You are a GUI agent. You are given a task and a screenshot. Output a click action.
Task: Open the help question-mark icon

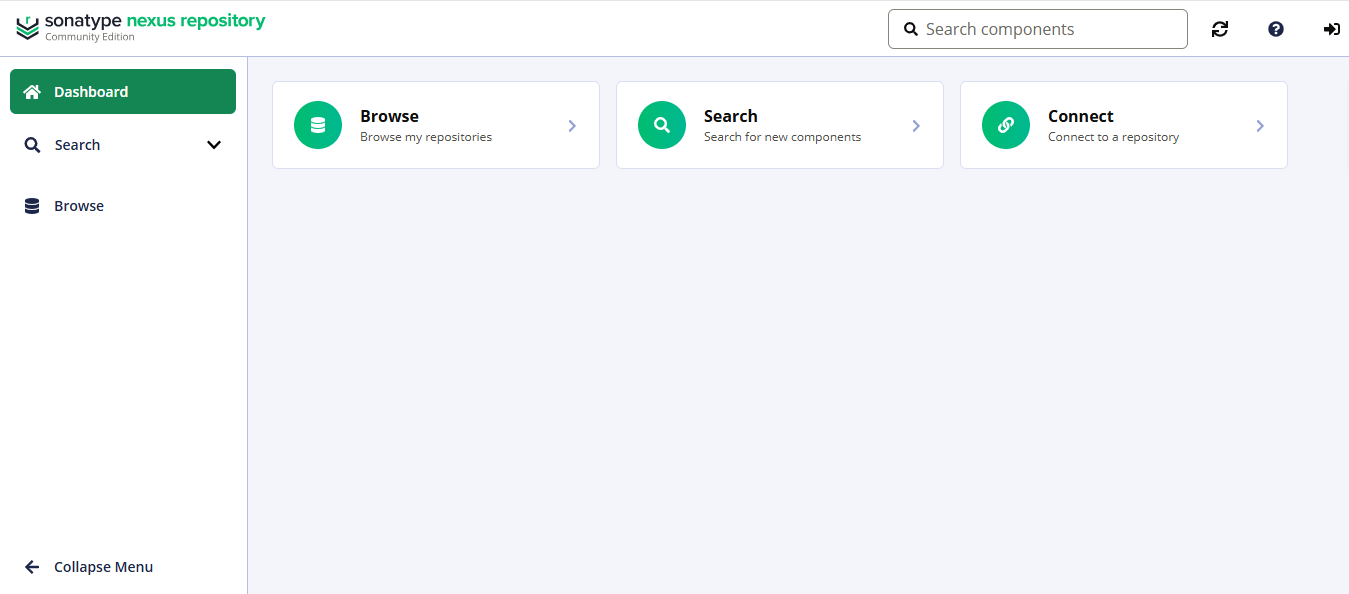(x=1276, y=29)
